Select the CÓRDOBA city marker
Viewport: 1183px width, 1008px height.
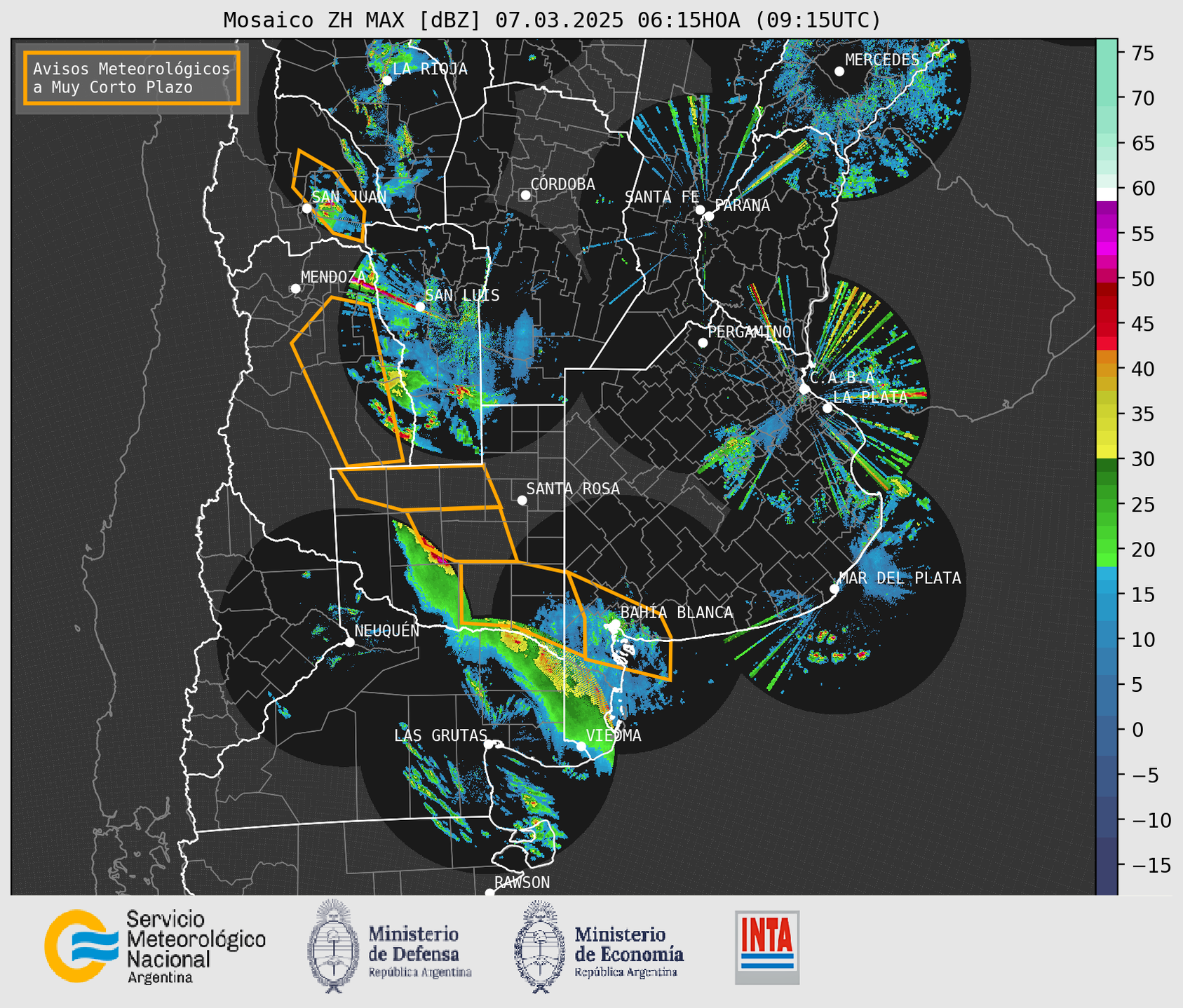click(525, 195)
